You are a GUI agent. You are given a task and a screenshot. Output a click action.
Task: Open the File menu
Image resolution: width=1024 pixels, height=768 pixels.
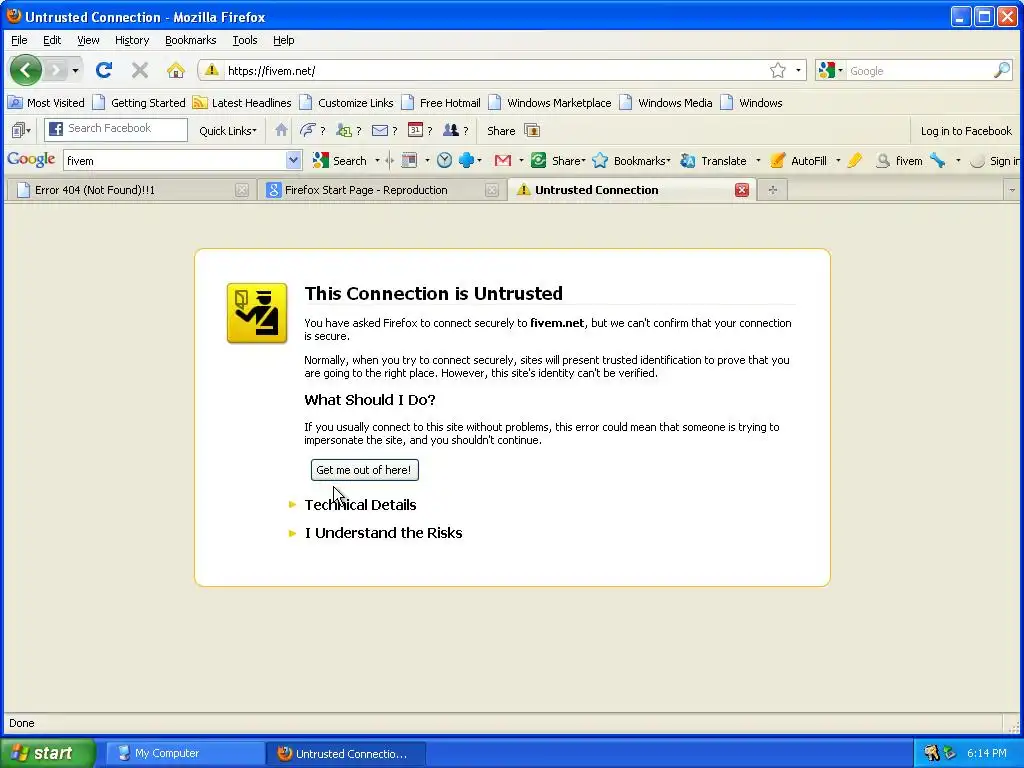(x=19, y=40)
